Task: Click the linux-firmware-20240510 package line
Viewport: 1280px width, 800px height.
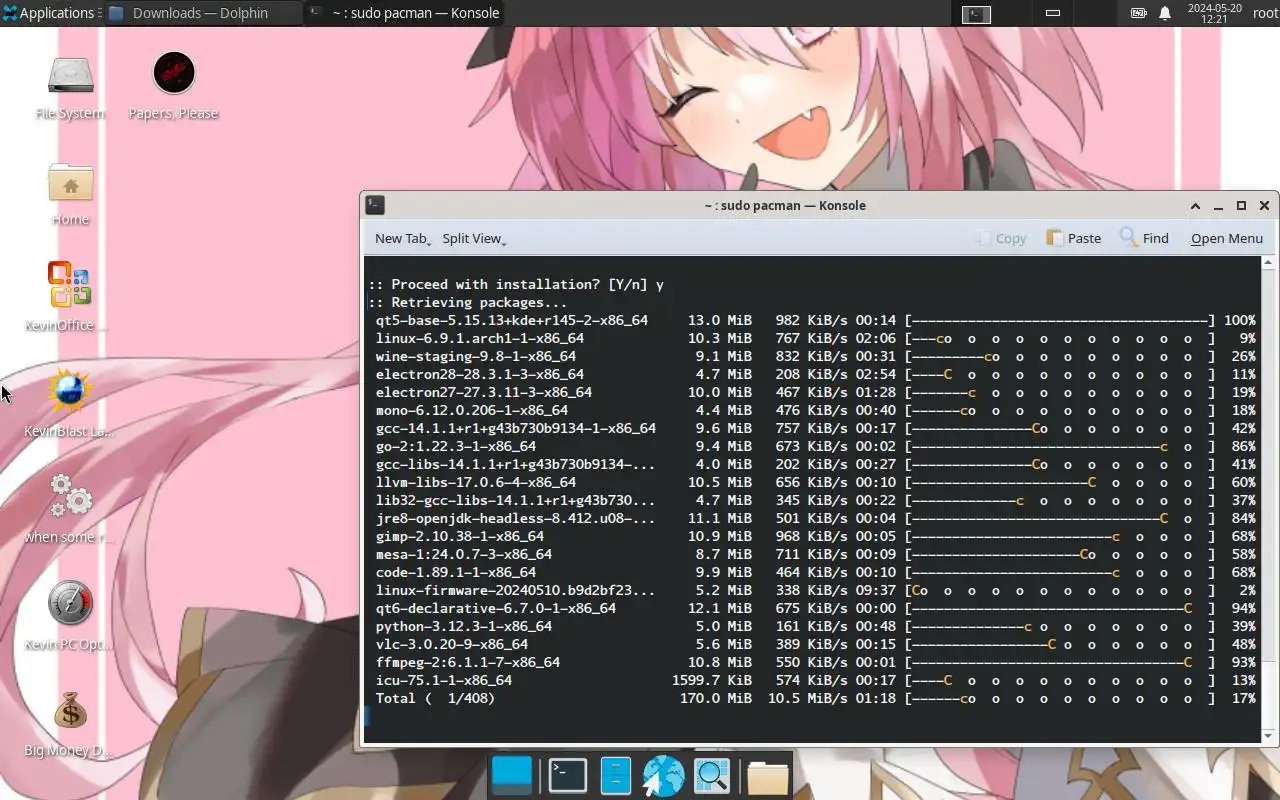Action: (x=815, y=590)
